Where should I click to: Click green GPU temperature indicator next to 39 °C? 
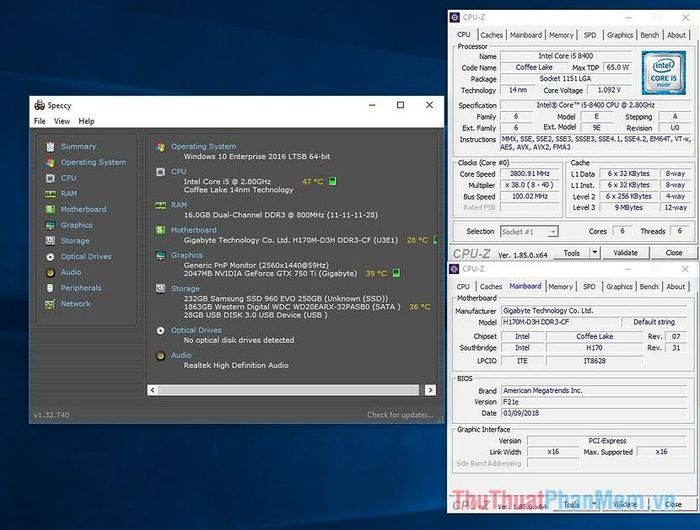(x=396, y=273)
